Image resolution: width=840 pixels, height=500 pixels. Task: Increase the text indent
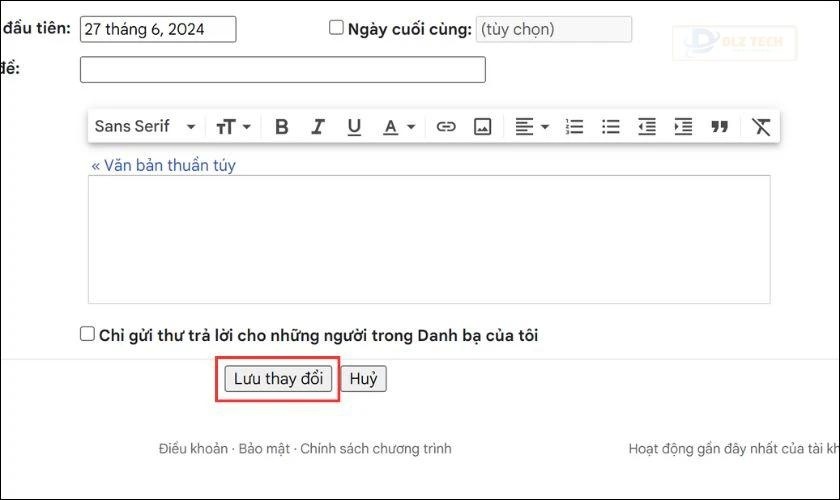pos(683,127)
